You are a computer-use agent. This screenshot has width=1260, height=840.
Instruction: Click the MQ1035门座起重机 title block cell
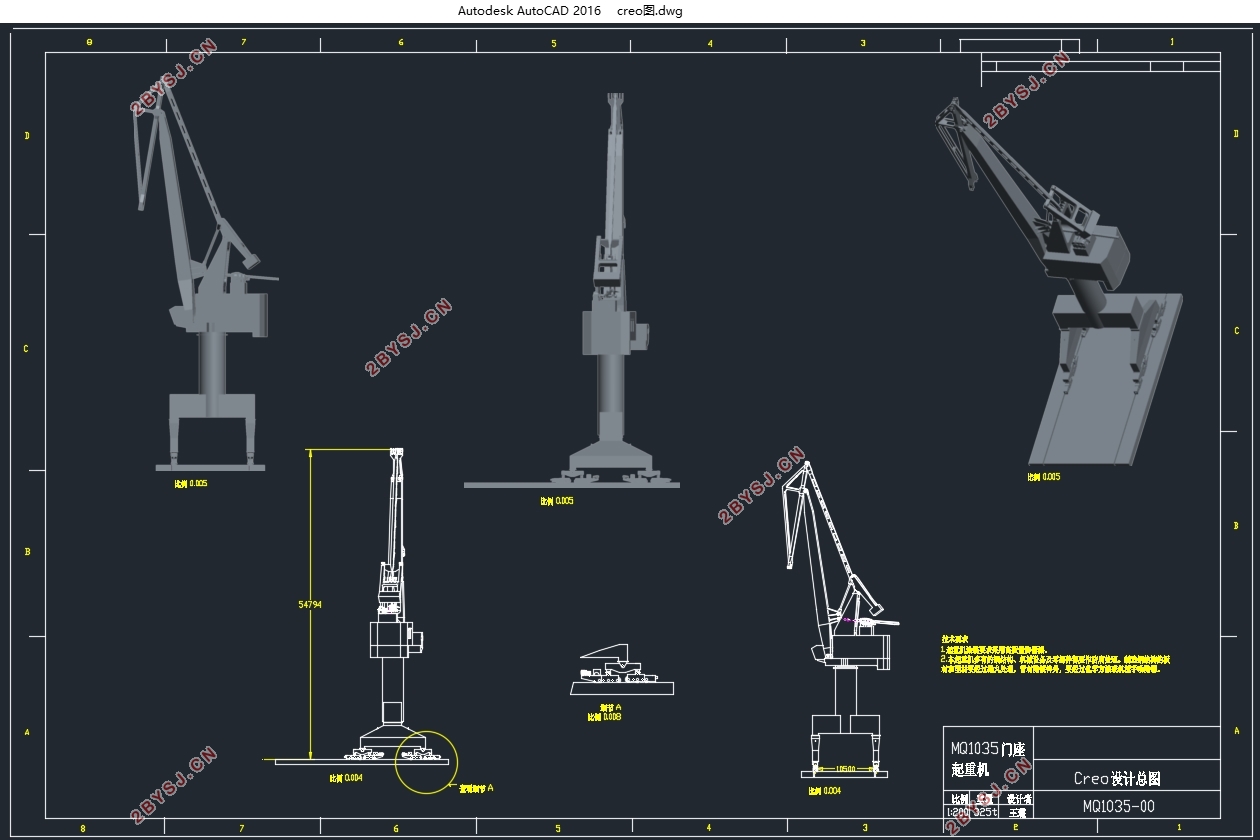[x=987, y=758]
